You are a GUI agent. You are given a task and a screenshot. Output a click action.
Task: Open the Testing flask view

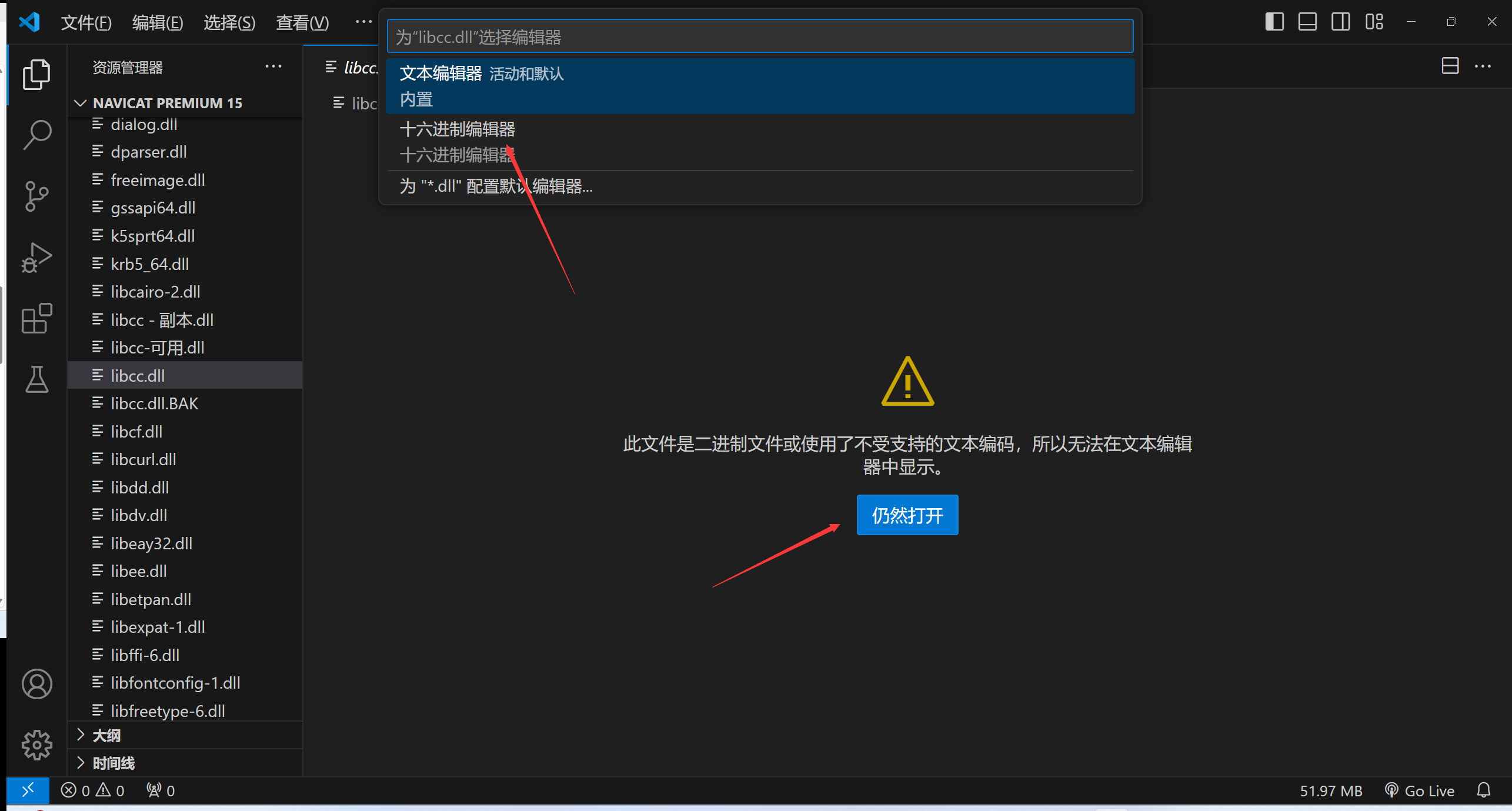pos(37,379)
